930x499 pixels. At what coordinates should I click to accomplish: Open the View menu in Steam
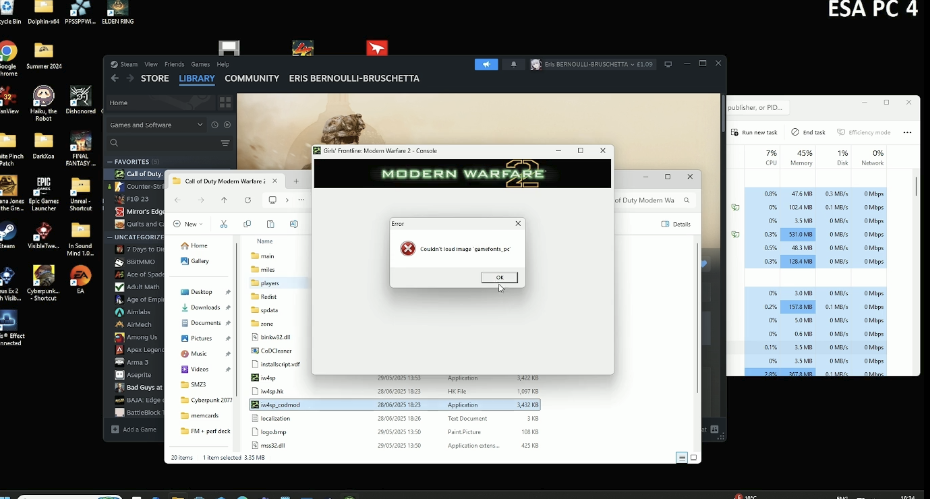coord(151,64)
